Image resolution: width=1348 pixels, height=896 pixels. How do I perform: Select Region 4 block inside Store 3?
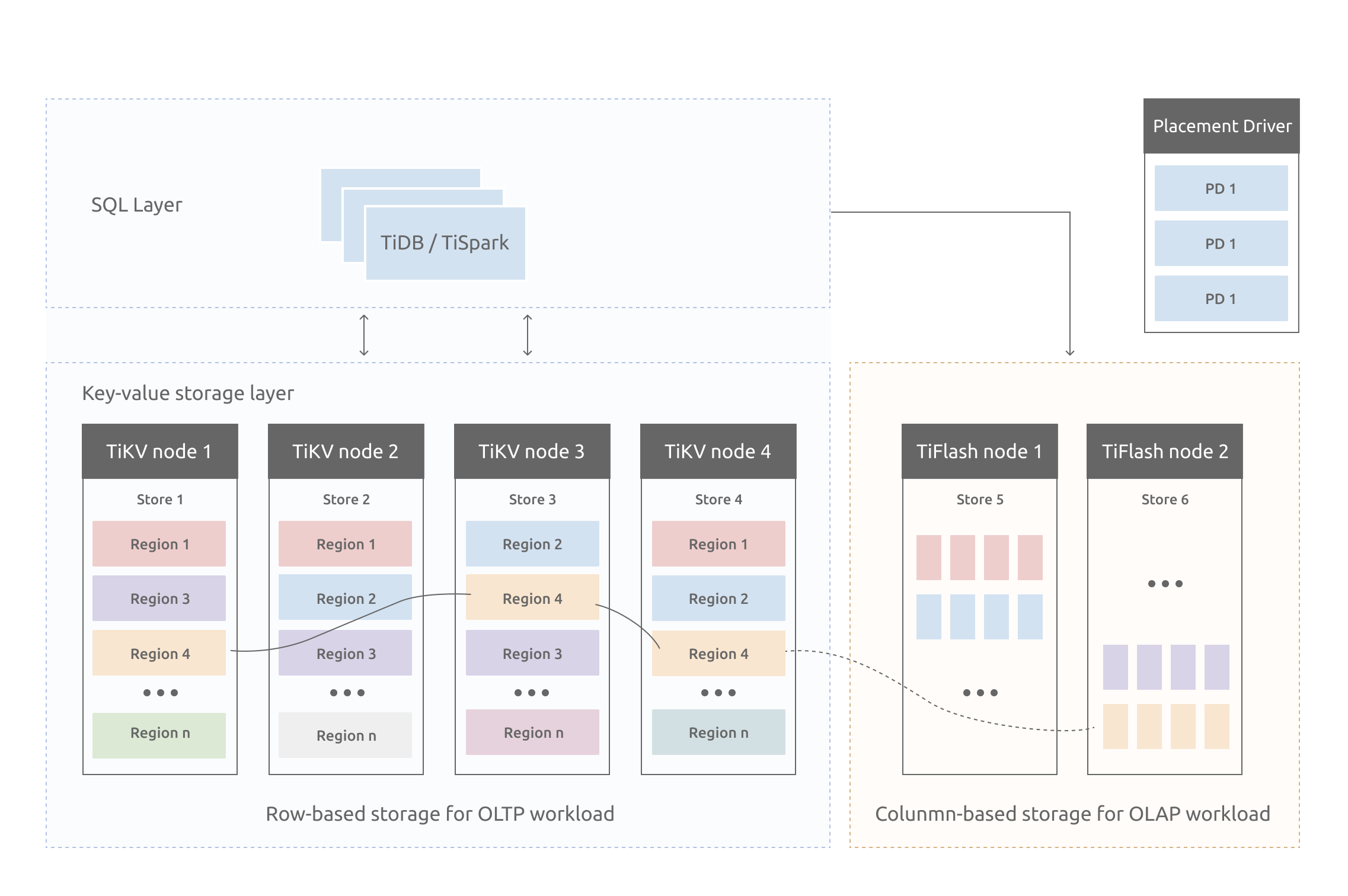pyautogui.click(x=531, y=598)
